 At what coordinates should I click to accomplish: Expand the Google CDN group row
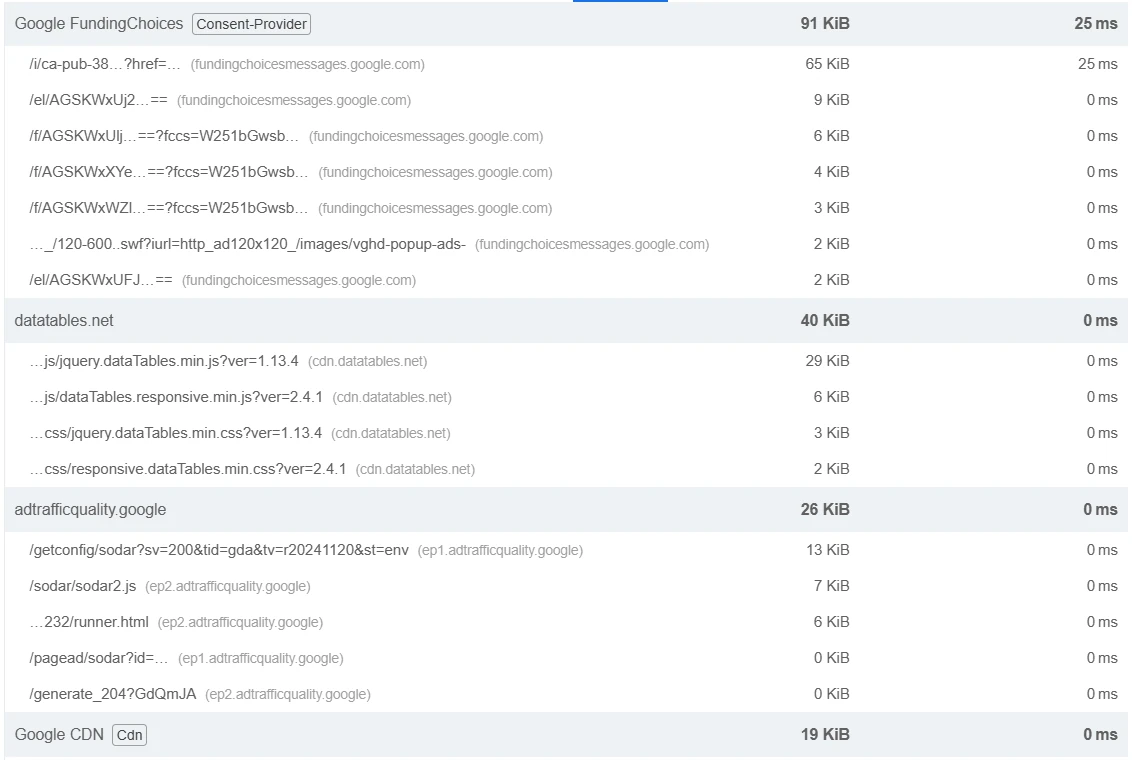[x=59, y=735]
